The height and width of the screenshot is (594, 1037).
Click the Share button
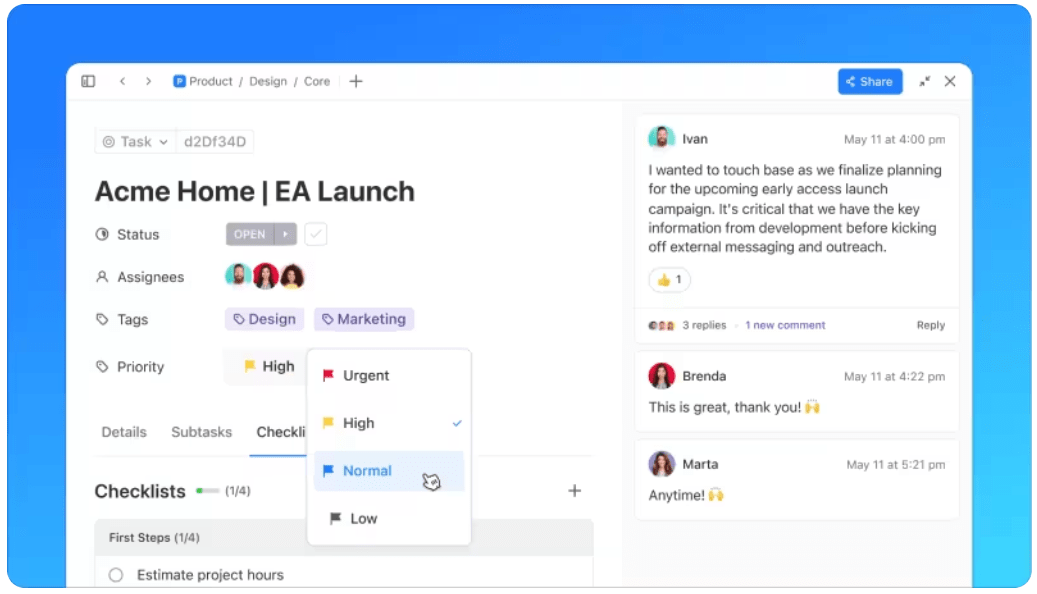870,81
